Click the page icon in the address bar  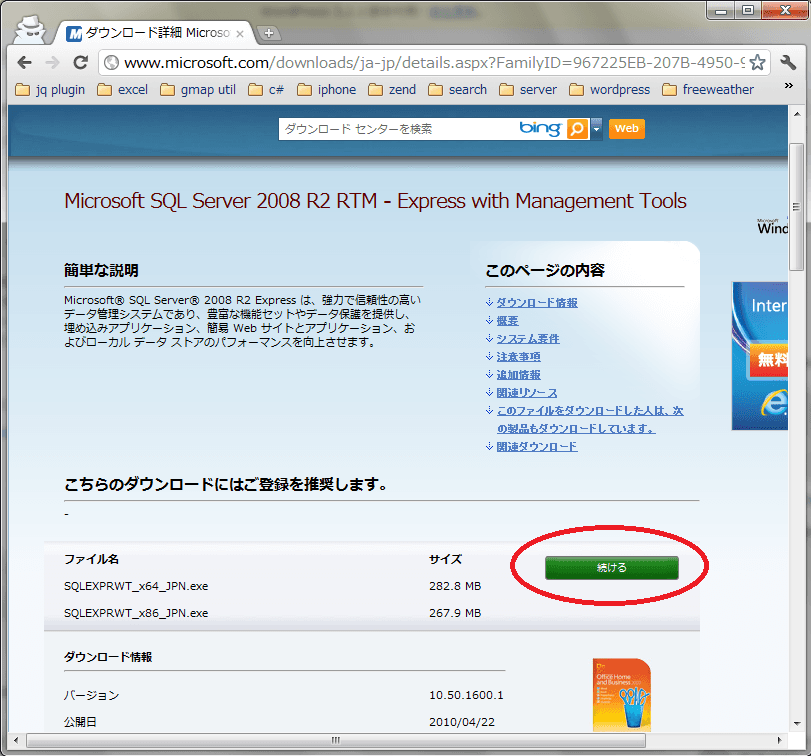click(110, 61)
